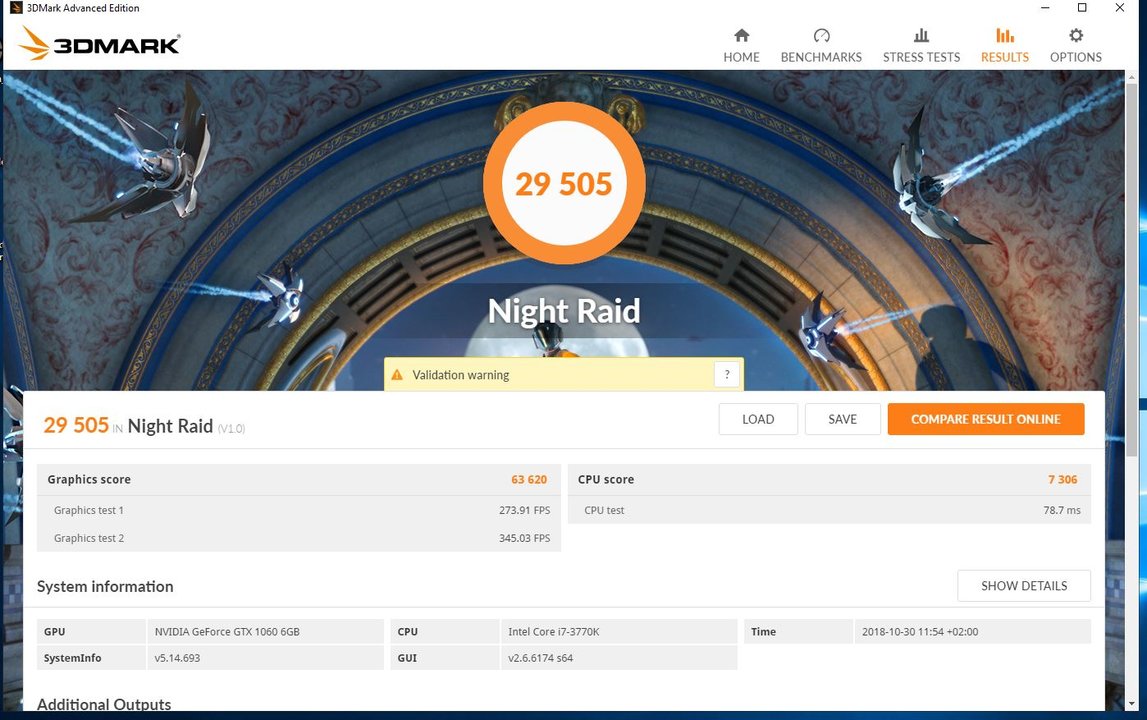Click the CPU test row label
The image size is (1147, 720).
(604, 511)
